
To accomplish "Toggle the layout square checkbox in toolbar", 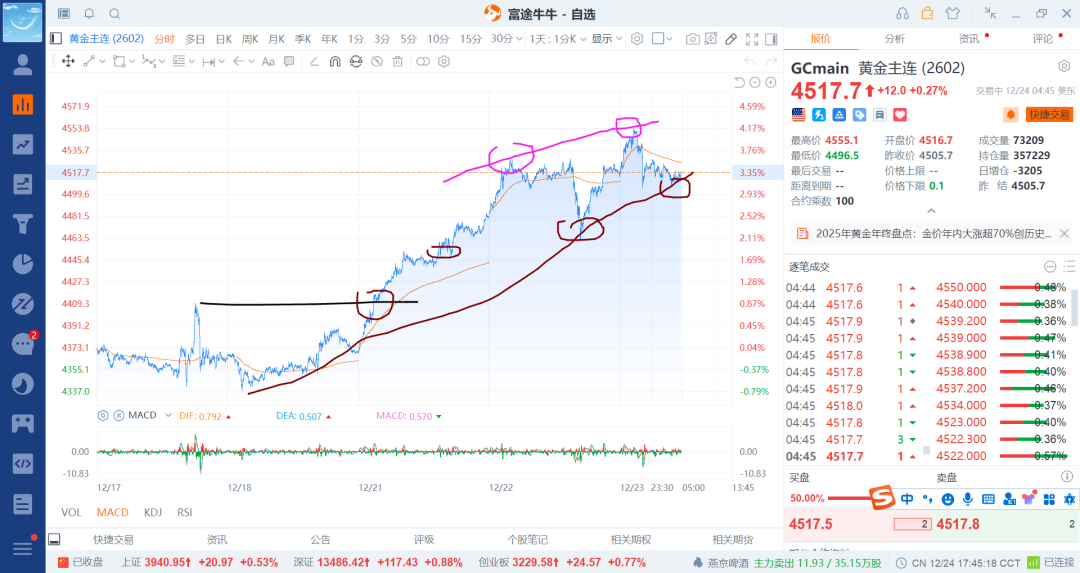I will click(658, 39).
